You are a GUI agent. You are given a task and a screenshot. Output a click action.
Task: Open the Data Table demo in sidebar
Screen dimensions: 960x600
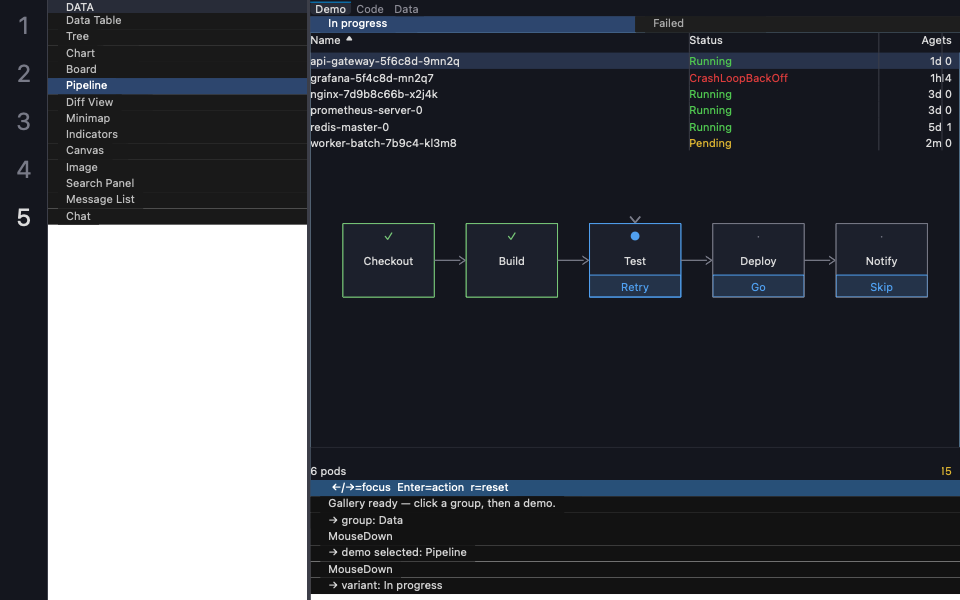click(178, 21)
